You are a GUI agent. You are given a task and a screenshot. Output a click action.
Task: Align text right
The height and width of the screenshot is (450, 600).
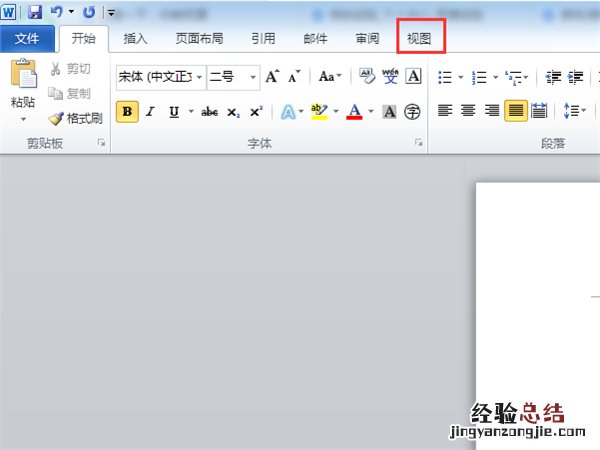492,111
